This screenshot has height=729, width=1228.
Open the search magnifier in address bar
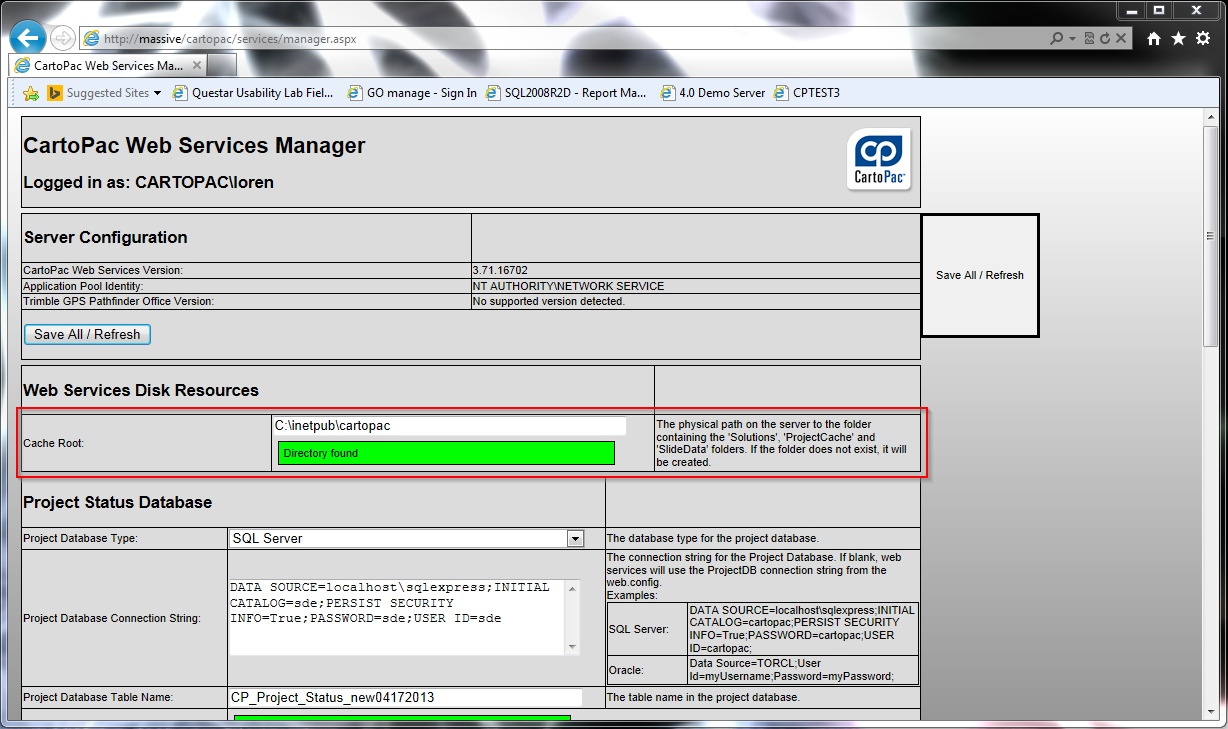tap(1056, 39)
